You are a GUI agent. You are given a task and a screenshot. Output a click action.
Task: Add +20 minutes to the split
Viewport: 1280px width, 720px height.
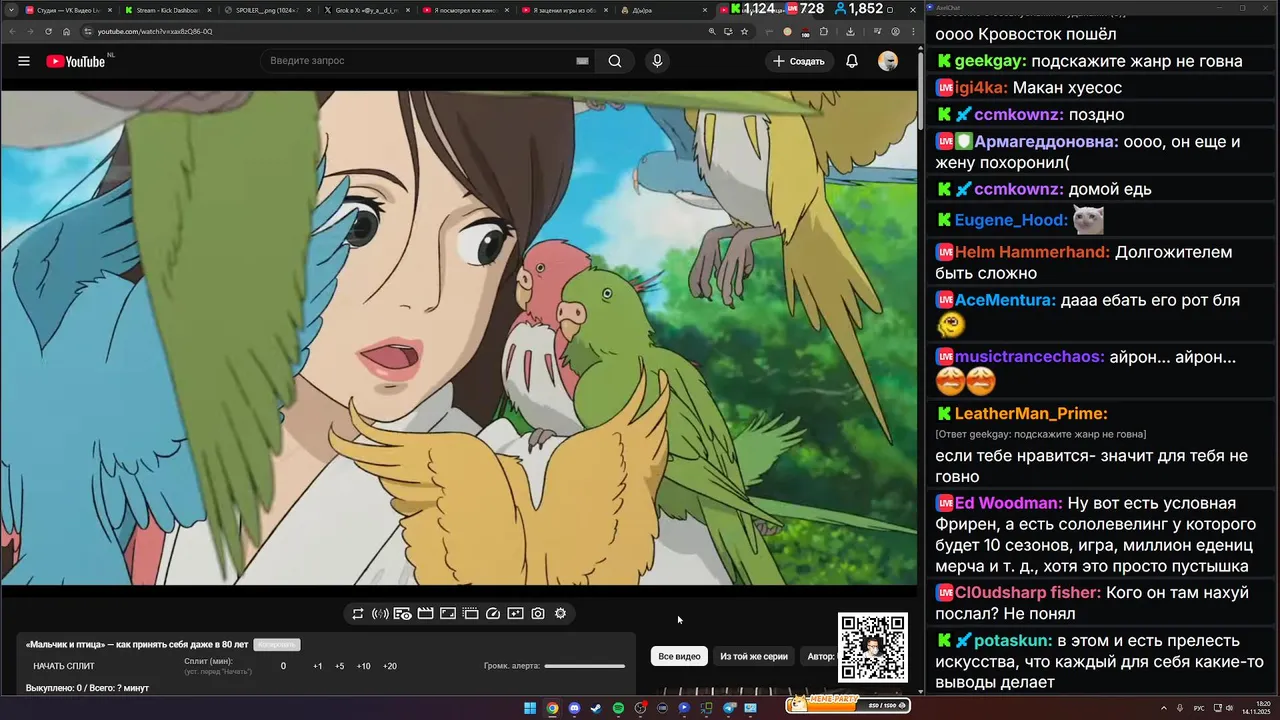point(390,666)
